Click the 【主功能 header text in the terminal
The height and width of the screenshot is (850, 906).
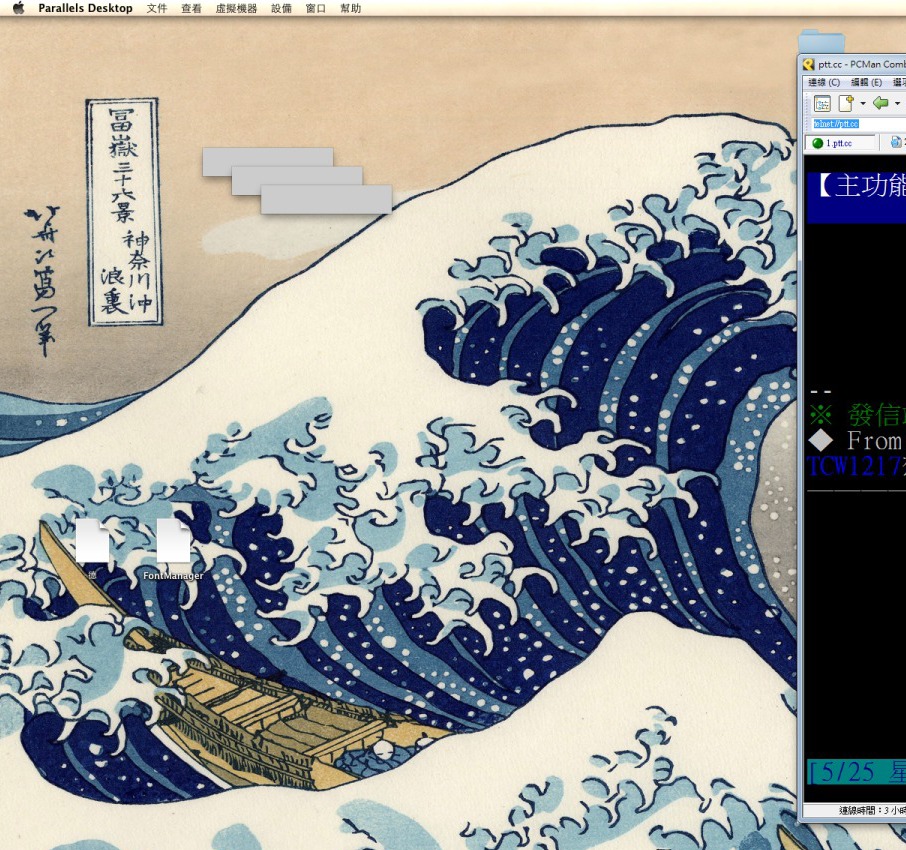click(861, 186)
